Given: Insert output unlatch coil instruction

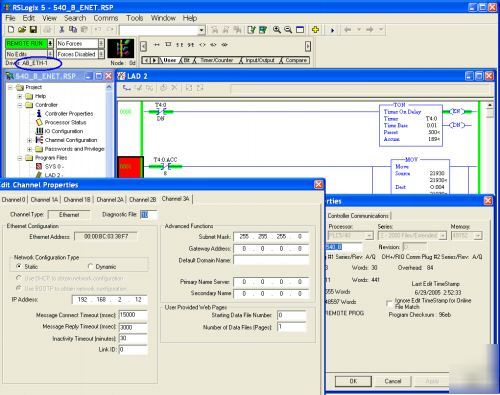Looking at the screenshot, I should click(225, 45).
